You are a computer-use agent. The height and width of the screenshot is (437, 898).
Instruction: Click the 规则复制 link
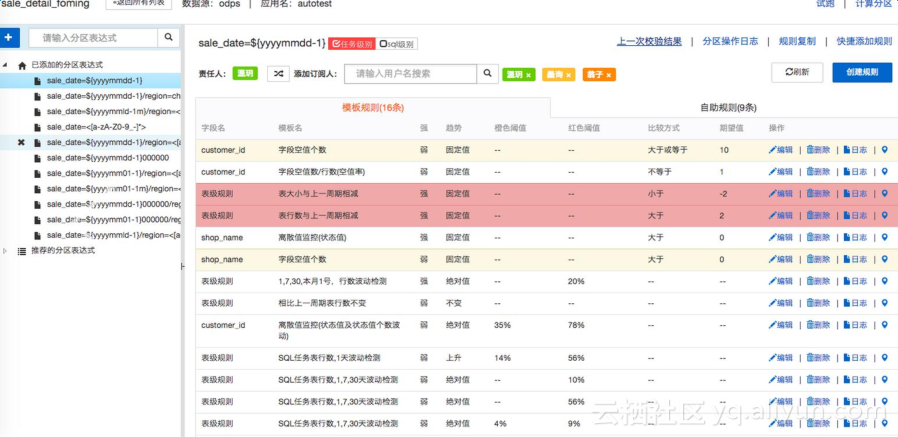click(797, 41)
